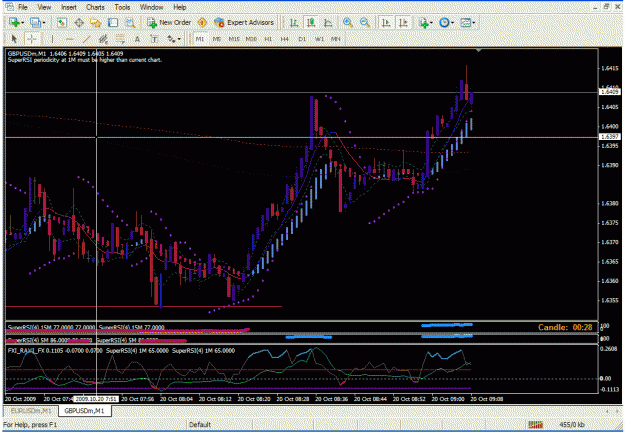Image resolution: width=625 pixels, height=432 pixels.
Task: Expand the arrows objects dropdown arrow
Action: [179, 39]
